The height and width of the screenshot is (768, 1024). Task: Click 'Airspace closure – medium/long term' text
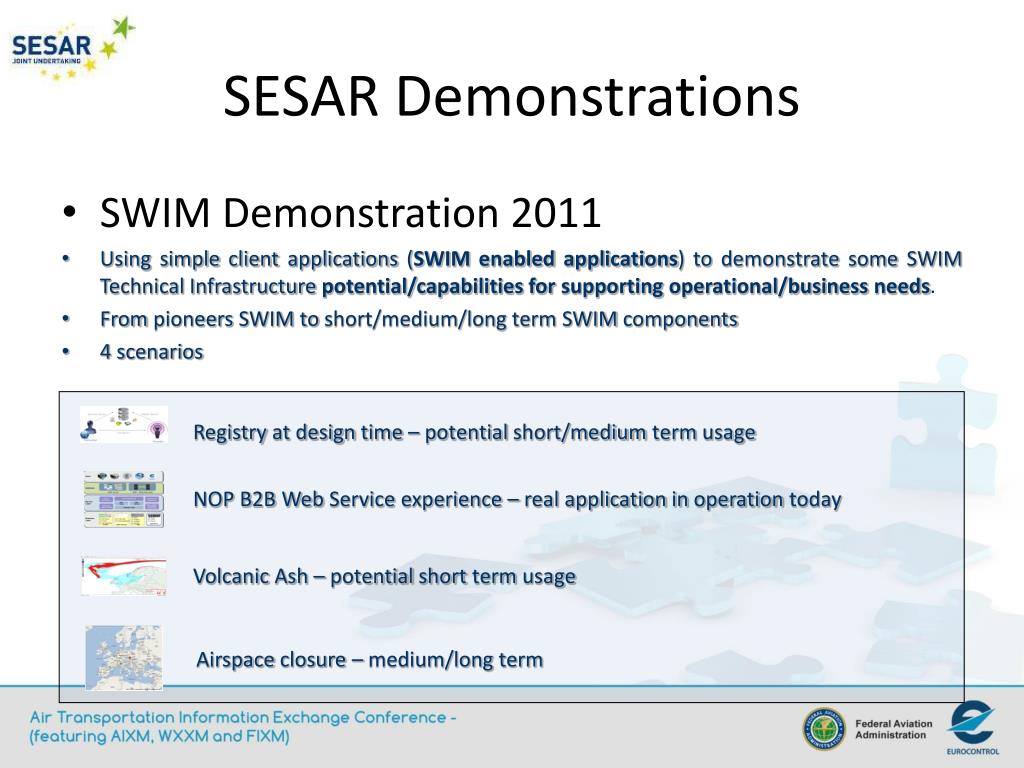(370, 660)
